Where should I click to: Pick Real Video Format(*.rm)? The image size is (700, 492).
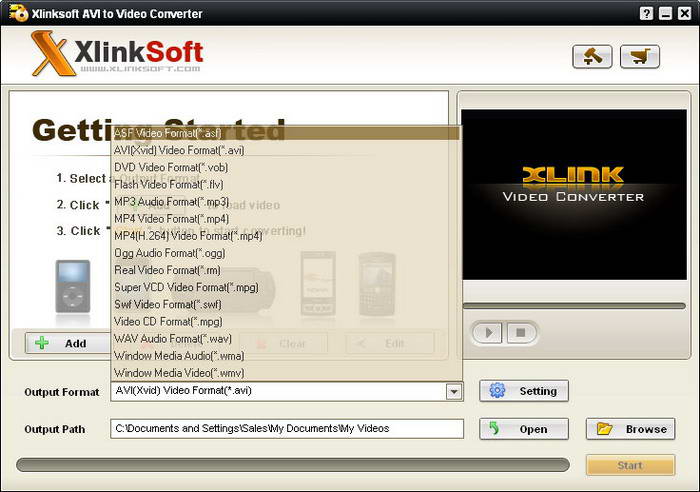tap(286, 270)
